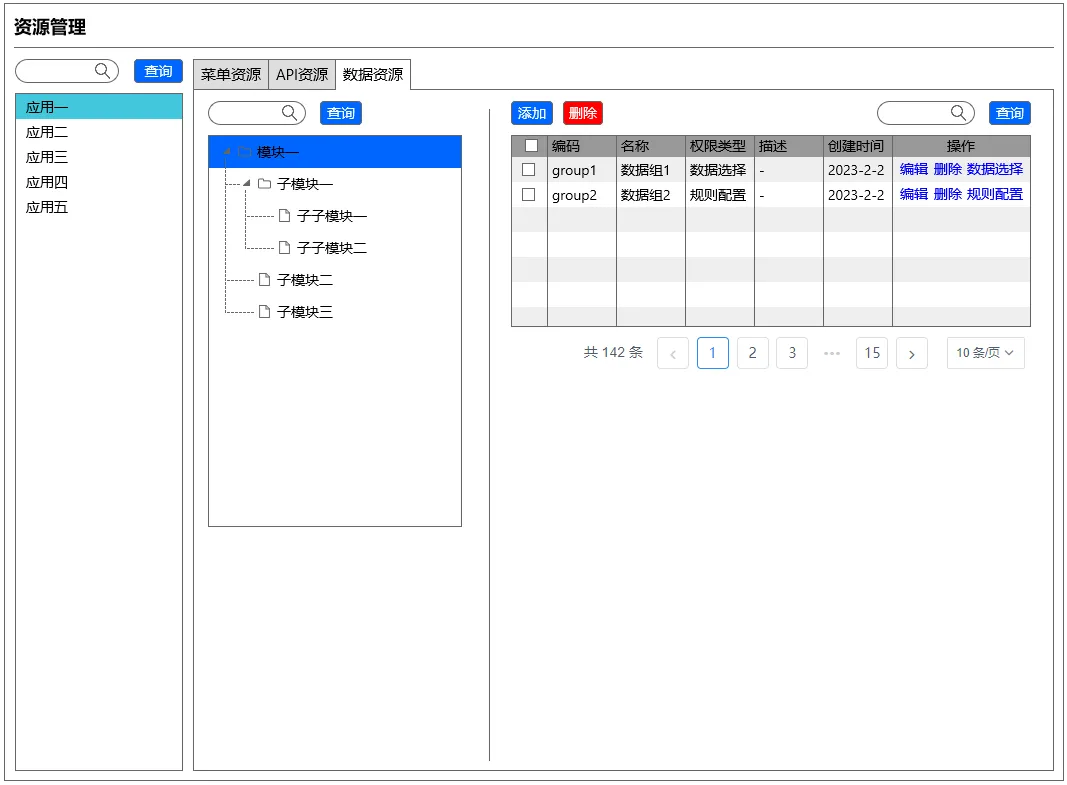Click the 创建时间 column header

coord(858,146)
